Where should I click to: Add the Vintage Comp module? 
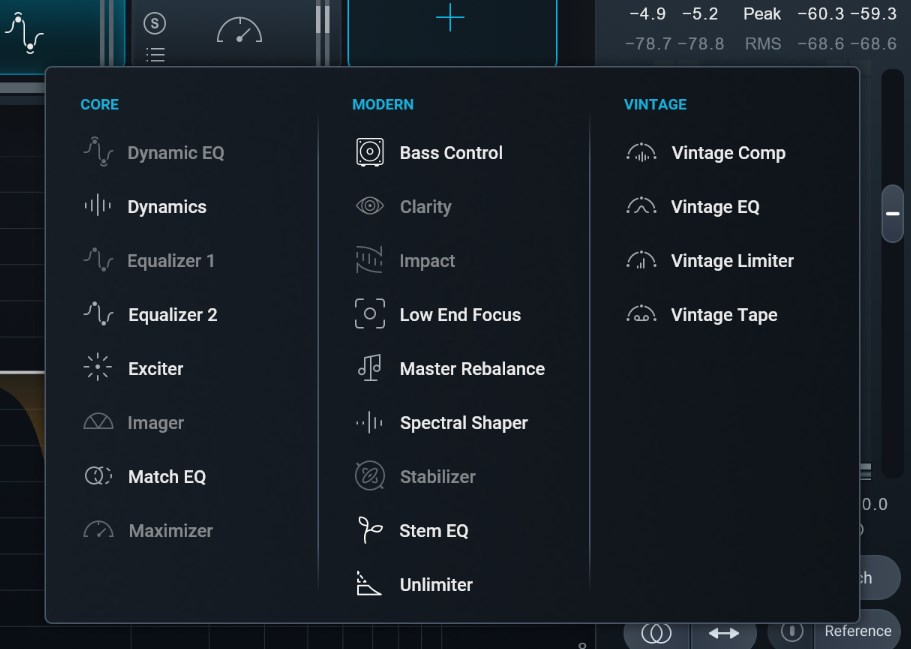coord(728,153)
